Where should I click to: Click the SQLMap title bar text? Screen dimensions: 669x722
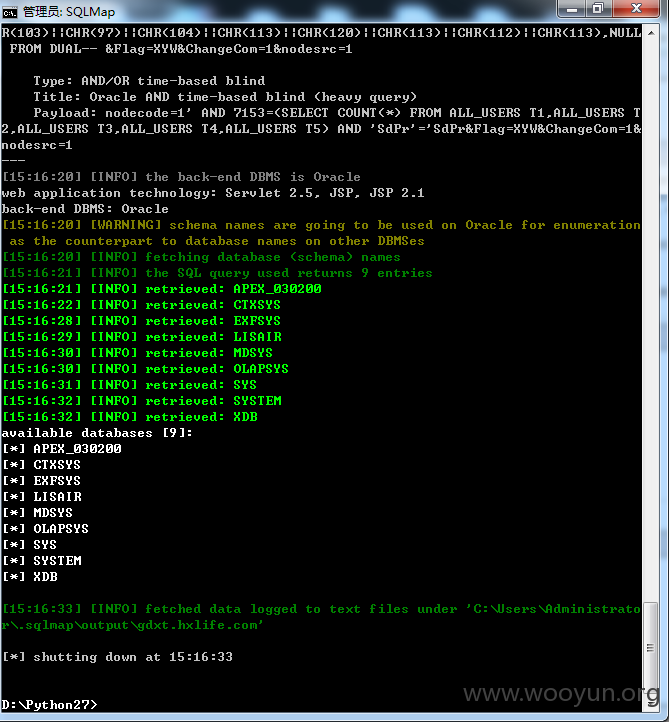(69, 12)
